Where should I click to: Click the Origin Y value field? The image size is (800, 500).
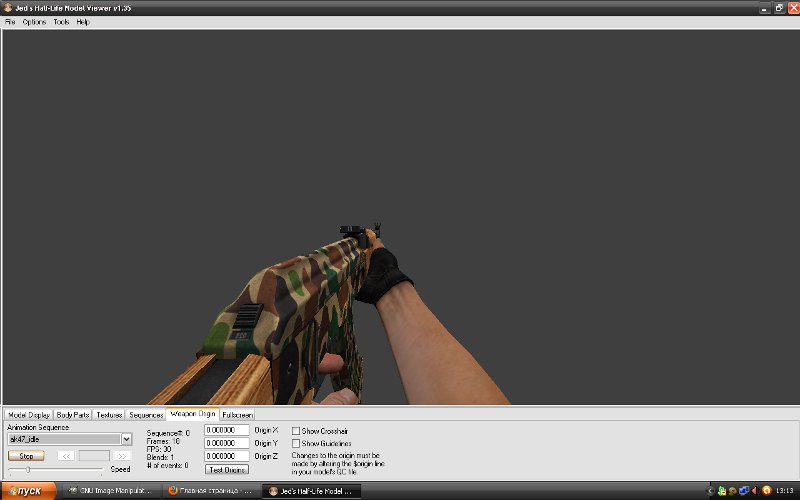[227, 443]
